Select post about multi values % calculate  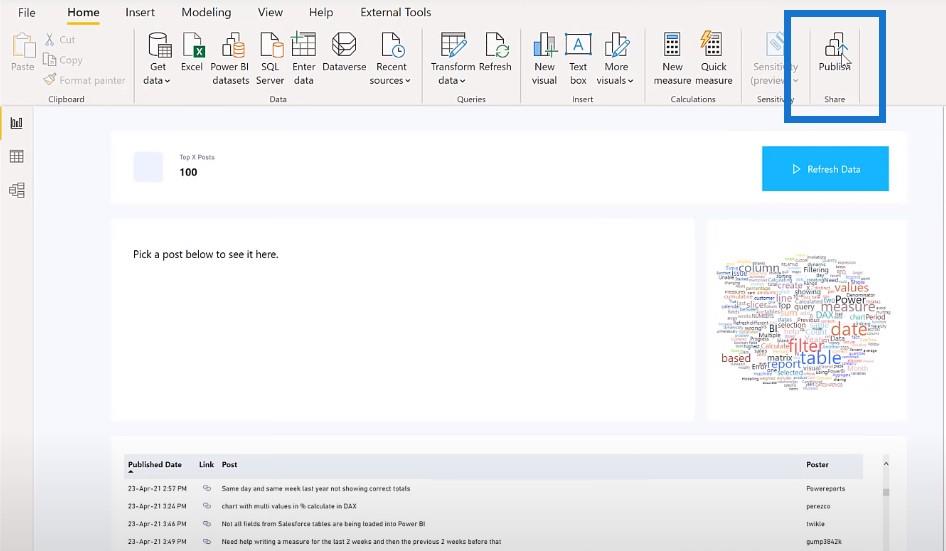(x=289, y=506)
